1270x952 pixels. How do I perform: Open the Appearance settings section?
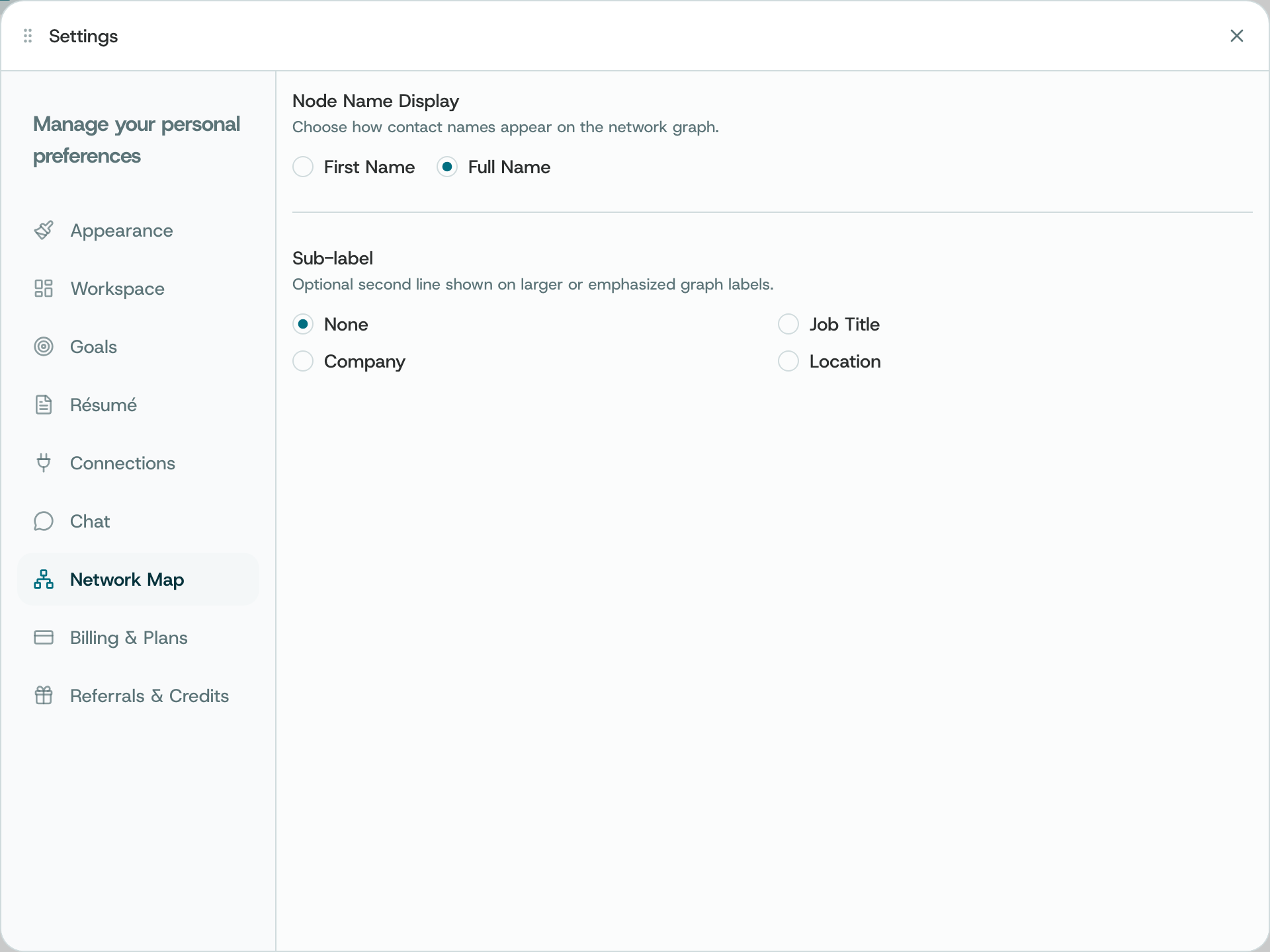138,231
